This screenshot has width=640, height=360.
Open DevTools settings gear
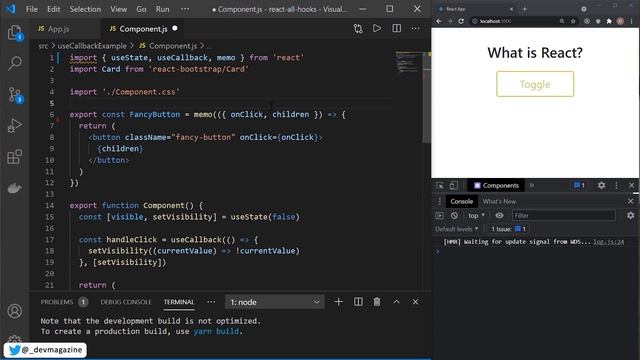[601, 185]
